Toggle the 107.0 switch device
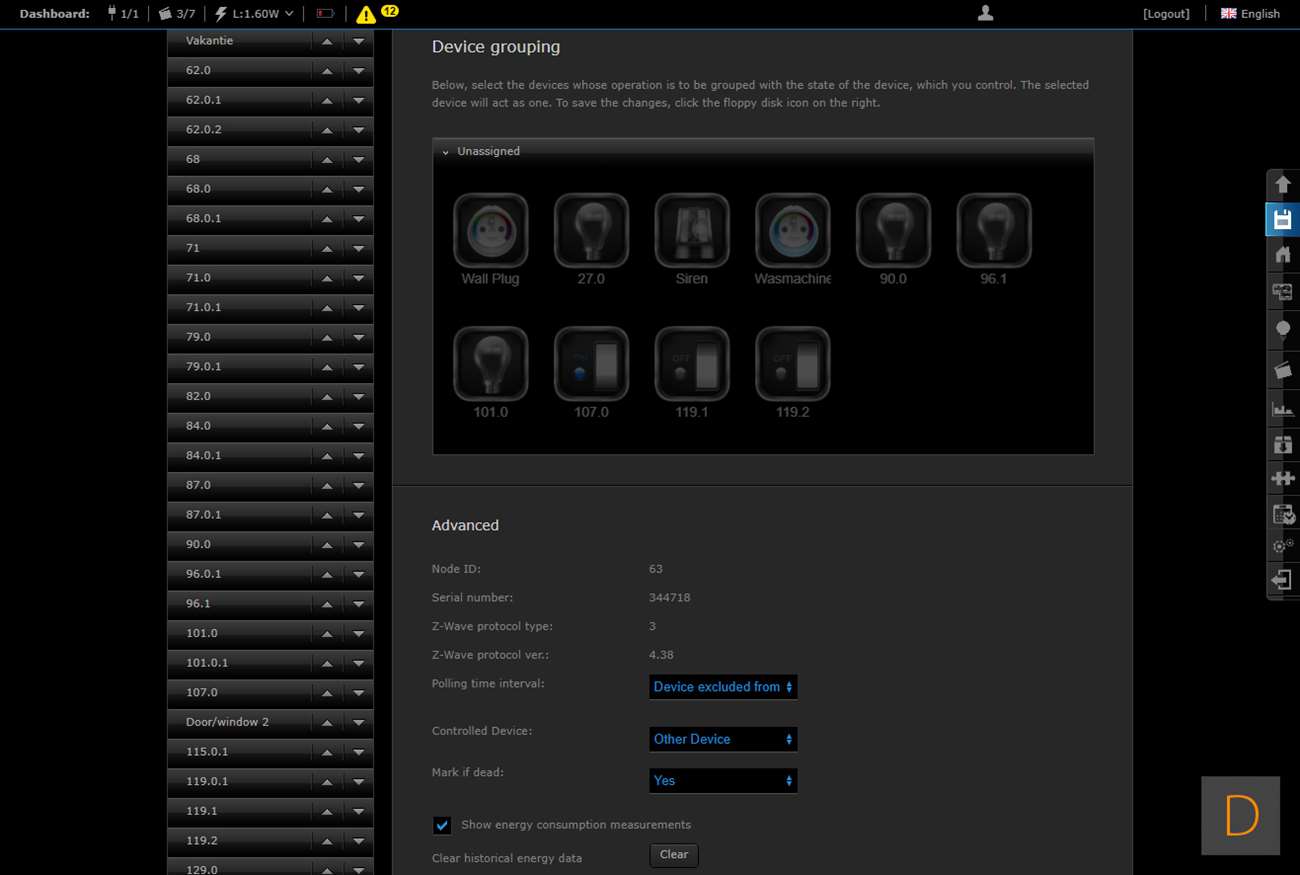This screenshot has width=1300, height=875. click(591, 364)
